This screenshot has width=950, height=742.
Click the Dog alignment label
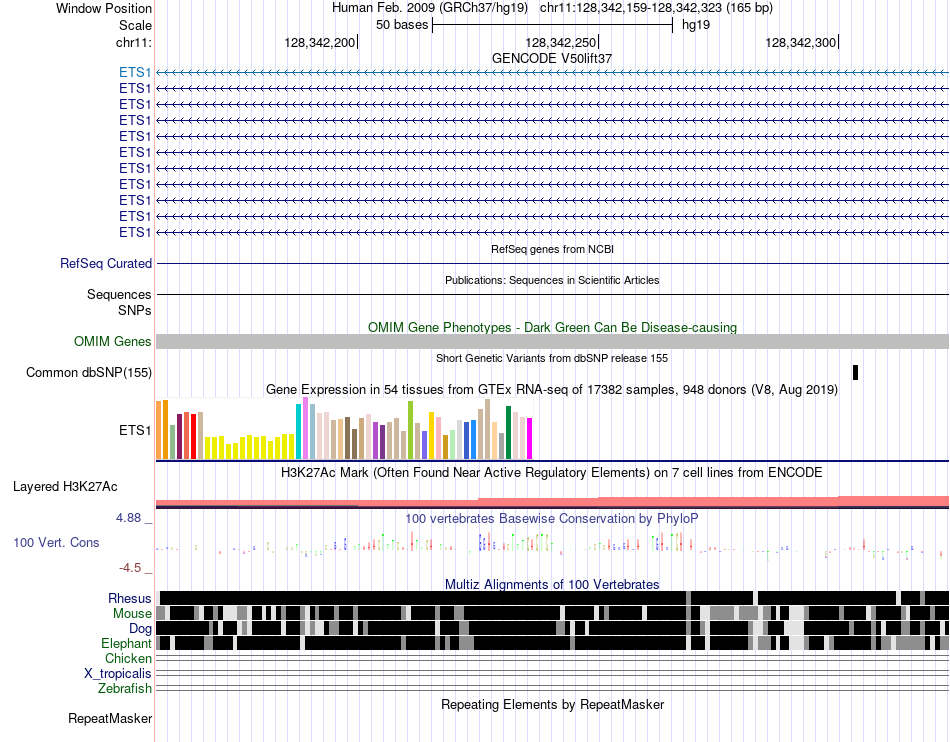(x=140, y=629)
